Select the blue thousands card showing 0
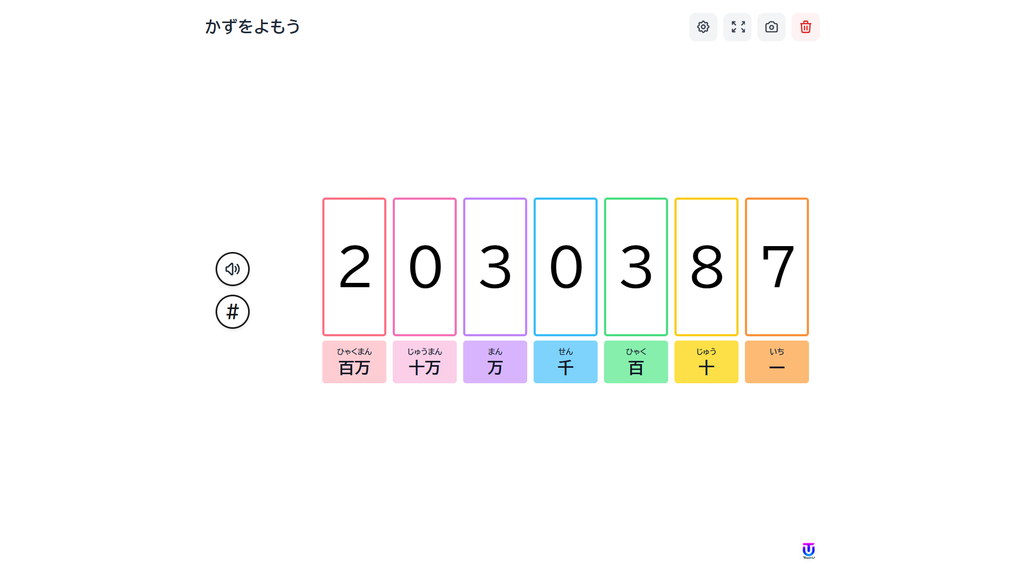 pyautogui.click(x=566, y=267)
